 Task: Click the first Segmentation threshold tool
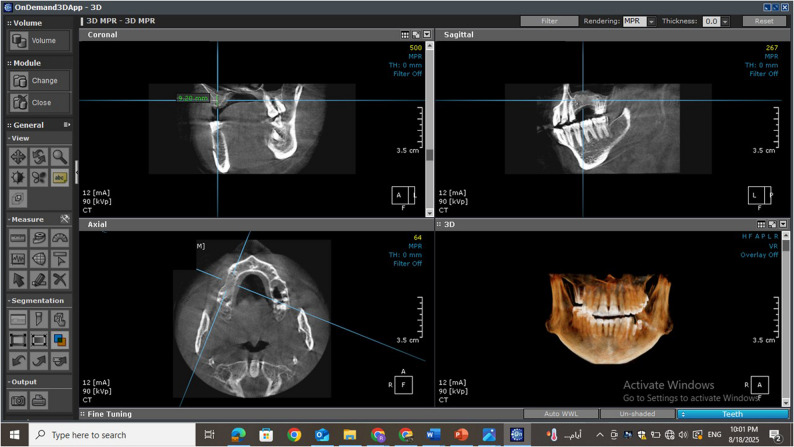[x=18, y=319]
